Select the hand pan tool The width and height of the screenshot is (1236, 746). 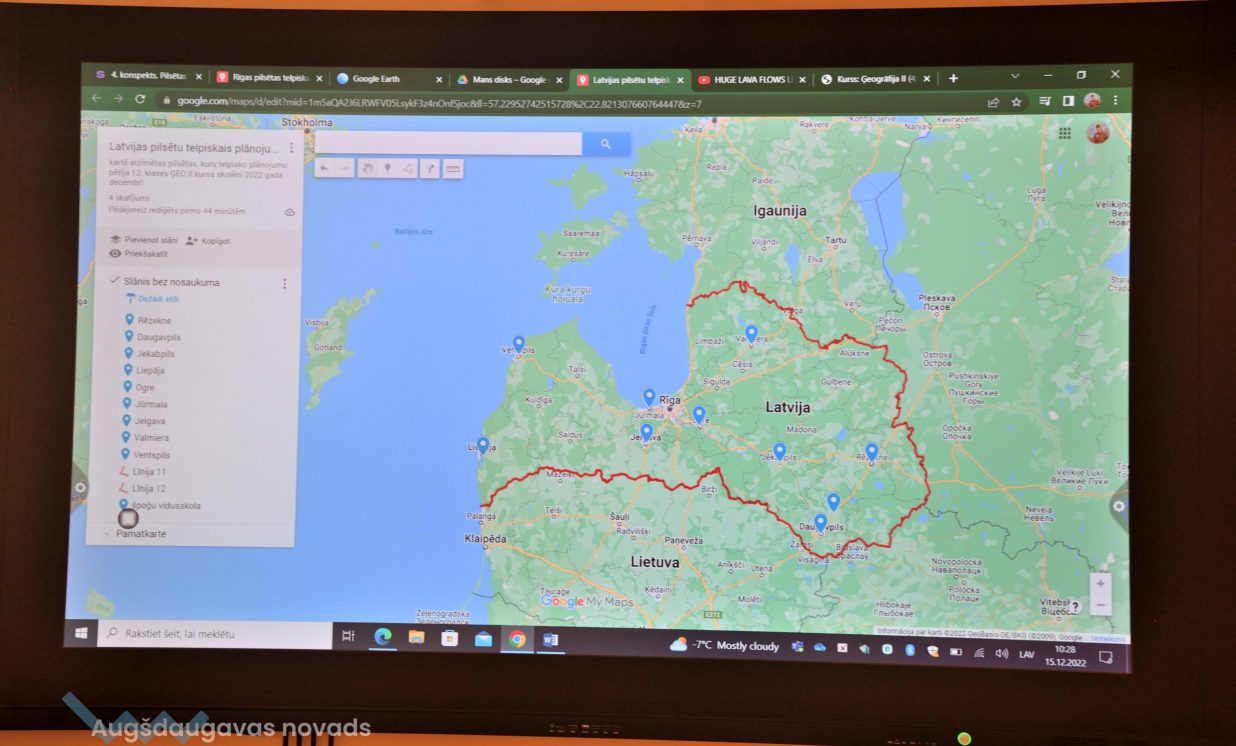click(x=366, y=169)
